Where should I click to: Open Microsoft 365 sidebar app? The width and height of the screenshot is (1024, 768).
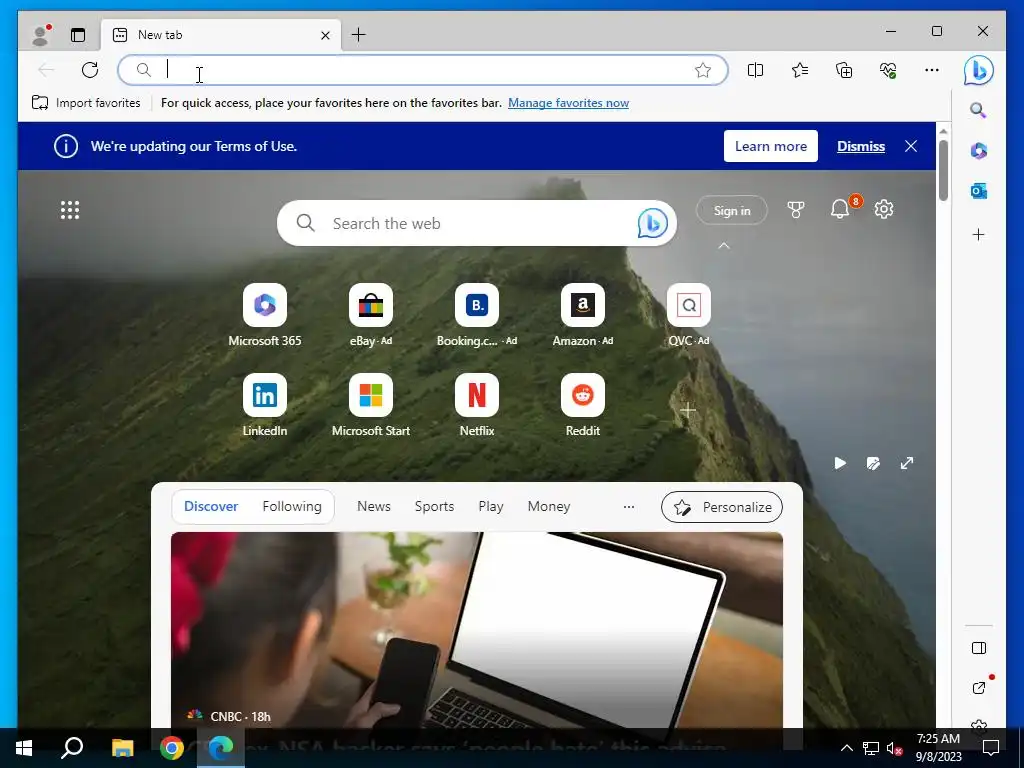pos(978,151)
